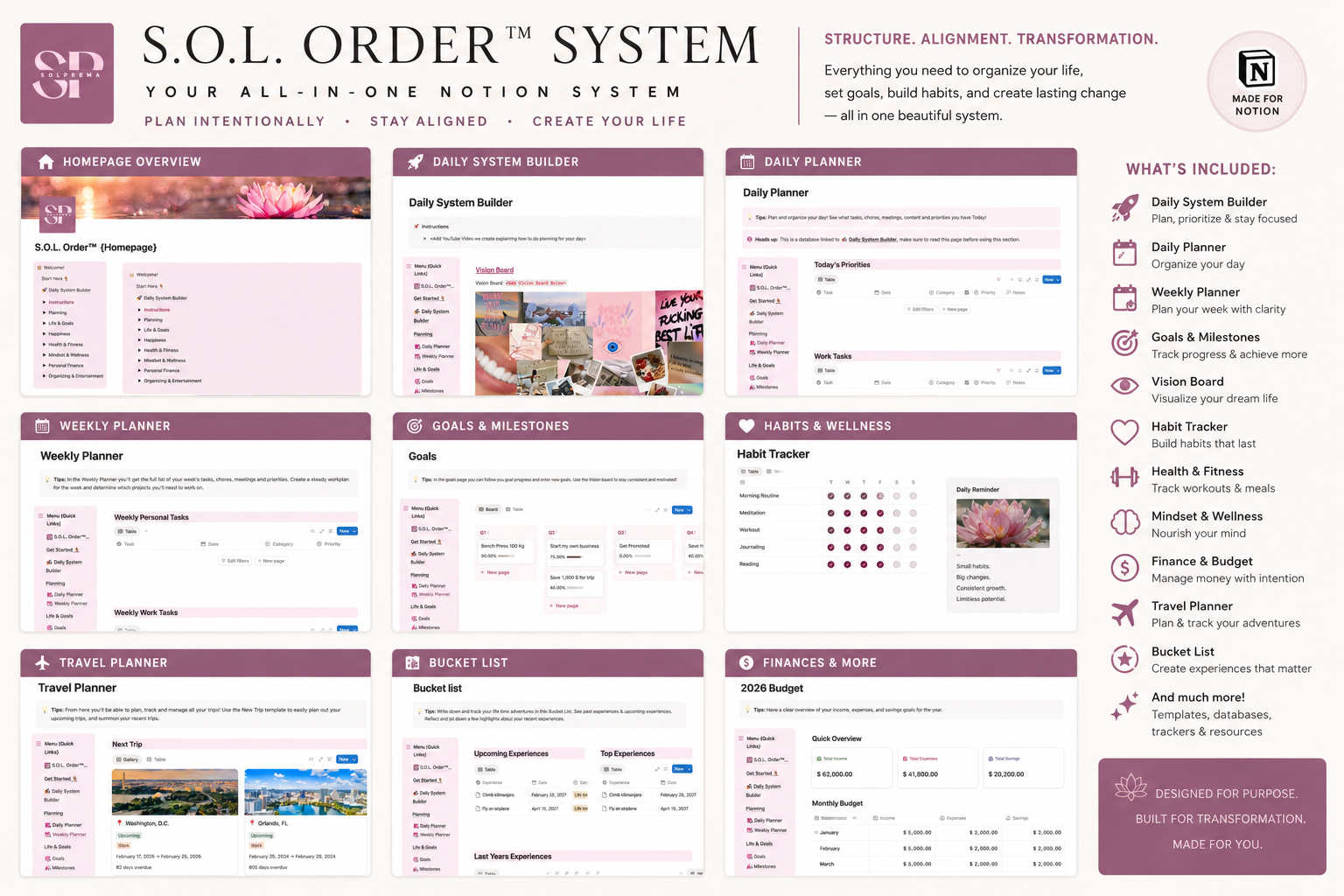Open the Vision Board link in Daily System Builder
Viewport: 1344px width, 896px height.
(494, 270)
